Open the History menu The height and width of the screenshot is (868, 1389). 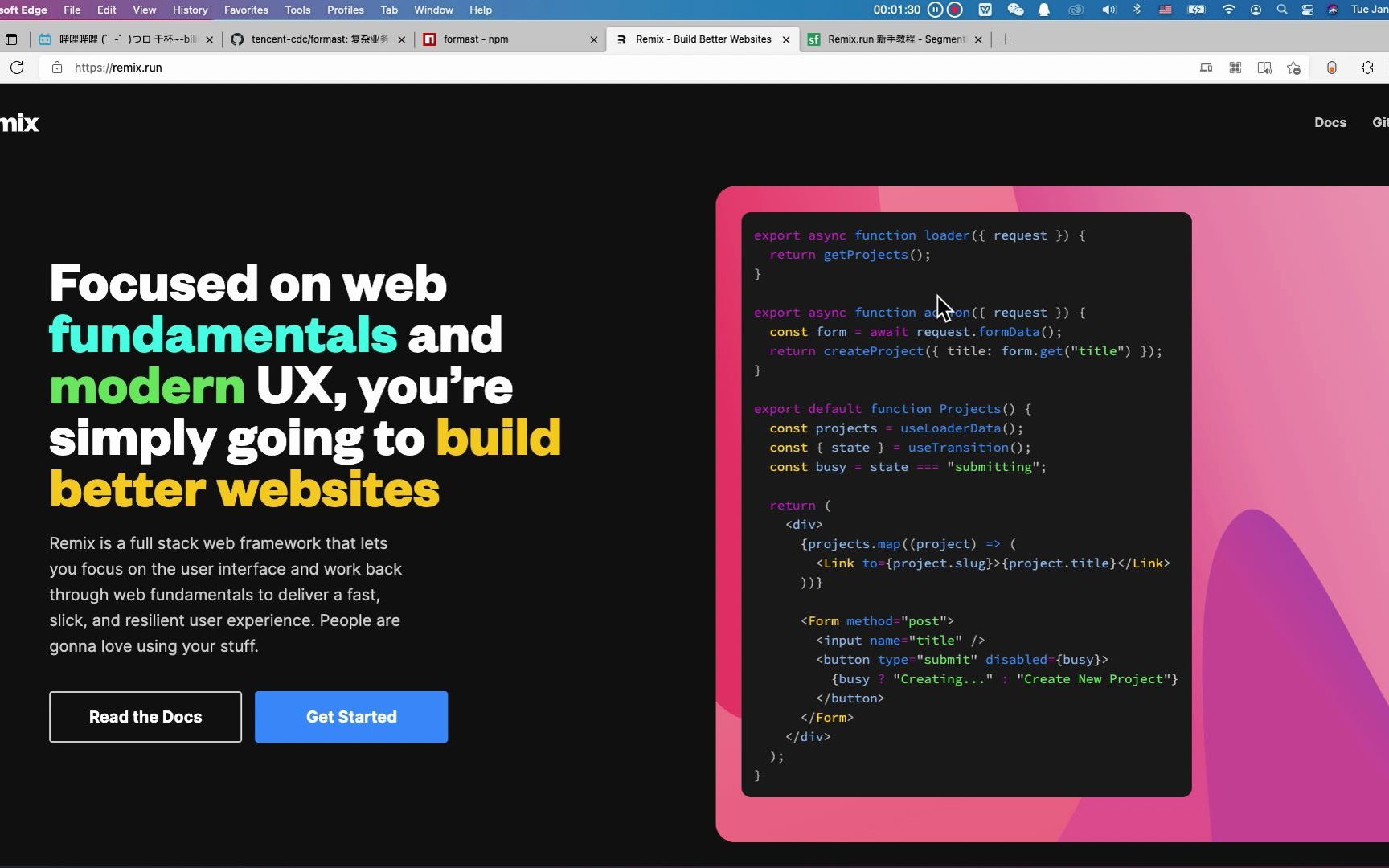pos(190,10)
